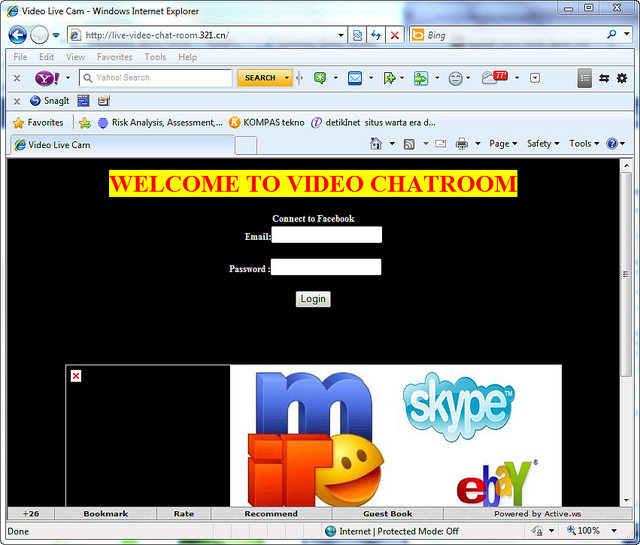This screenshot has height=545, width=640.
Task: Click the weather cloud temperature icon
Action: 495,77
